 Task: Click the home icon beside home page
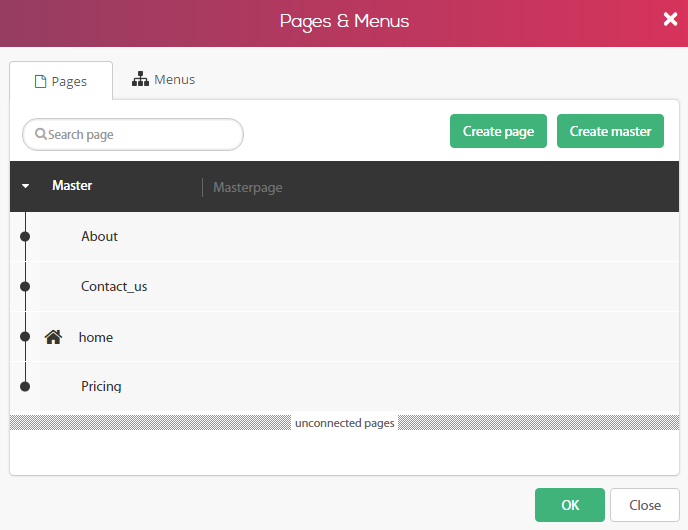tap(53, 337)
